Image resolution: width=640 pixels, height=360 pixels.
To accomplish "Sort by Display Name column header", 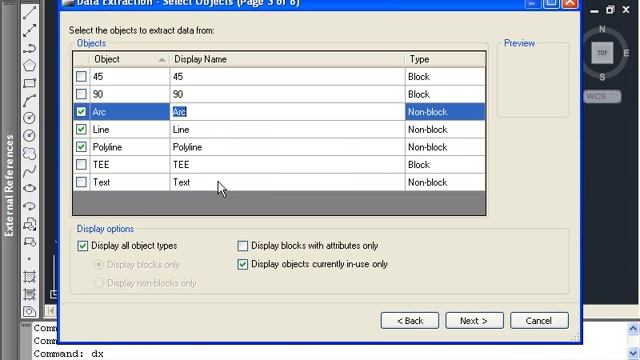I will pyautogui.click(x=287, y=59).
